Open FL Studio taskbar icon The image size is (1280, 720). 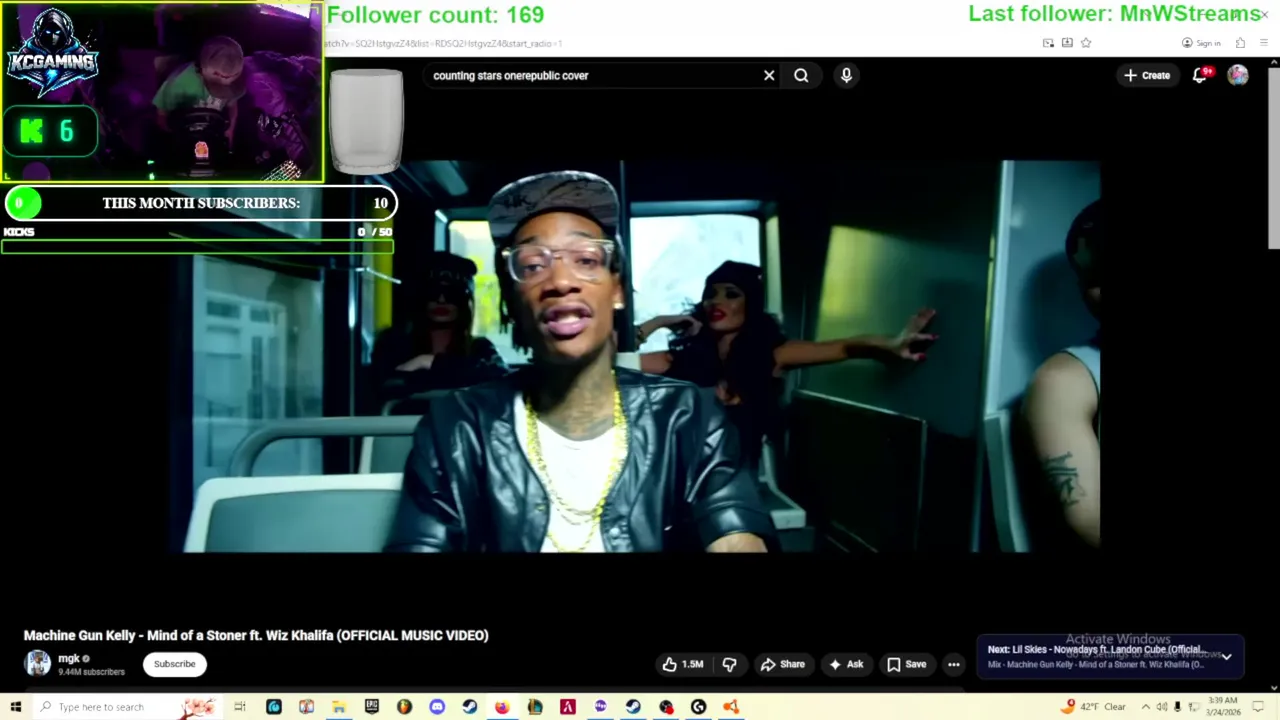click(404, 707)
